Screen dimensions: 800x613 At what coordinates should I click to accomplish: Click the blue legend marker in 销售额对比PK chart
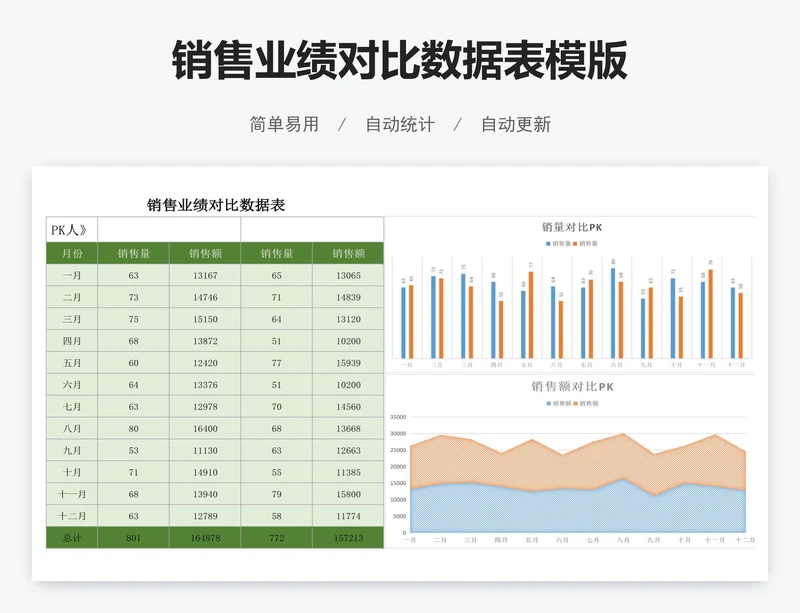pos(548,404)
